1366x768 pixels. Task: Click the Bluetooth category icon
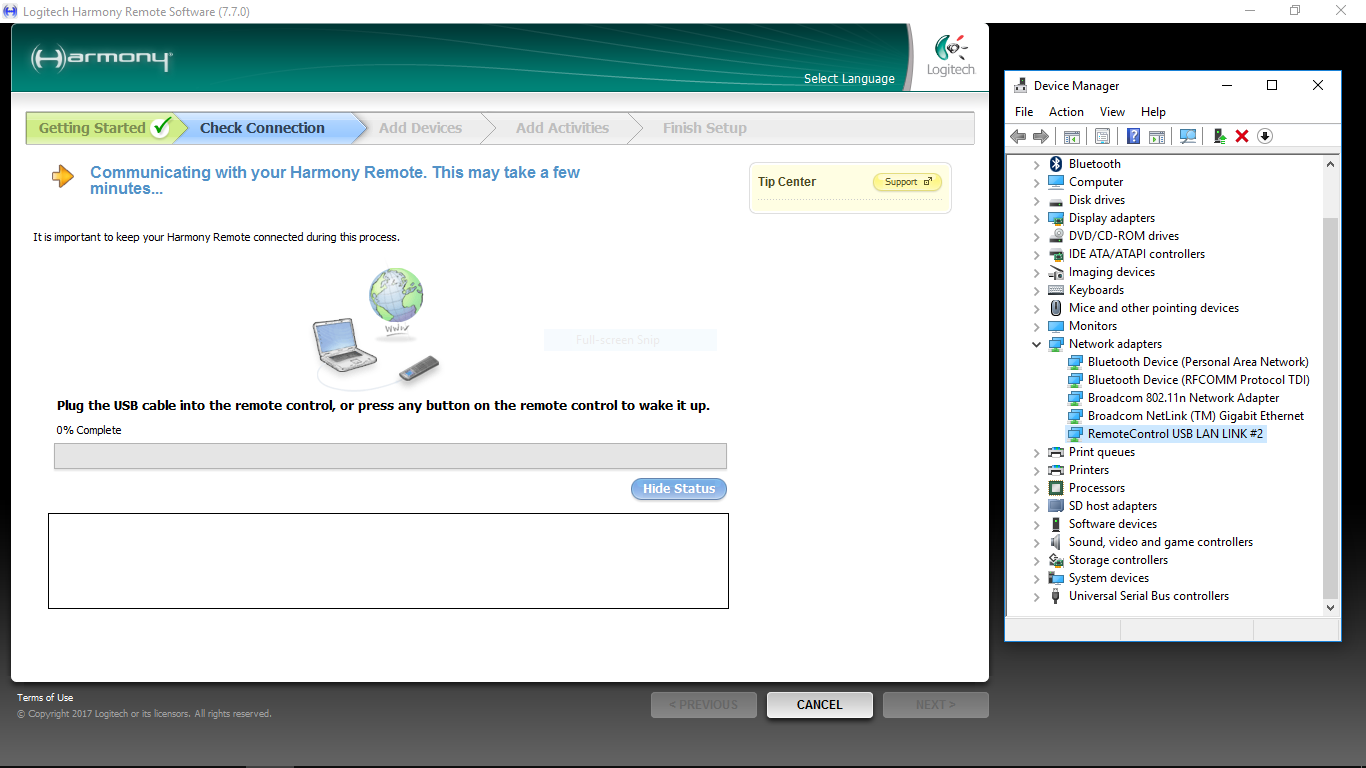[1055, 164]
